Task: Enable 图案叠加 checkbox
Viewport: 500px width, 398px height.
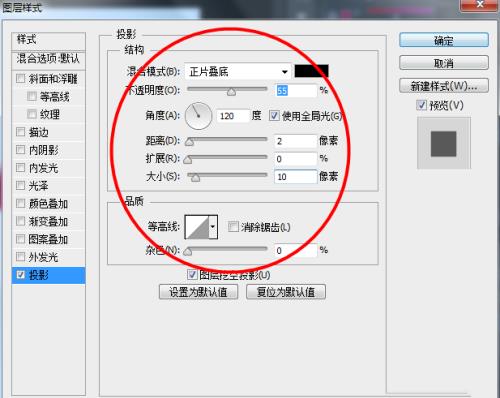Action: (20, 239)
